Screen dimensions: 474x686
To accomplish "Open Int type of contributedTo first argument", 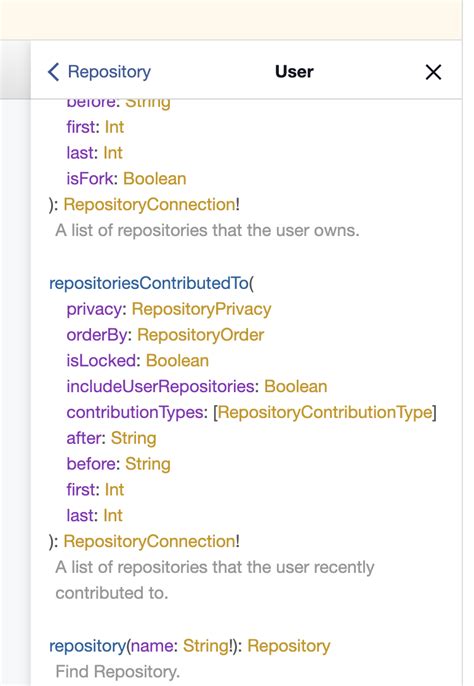I will point(114,490).
